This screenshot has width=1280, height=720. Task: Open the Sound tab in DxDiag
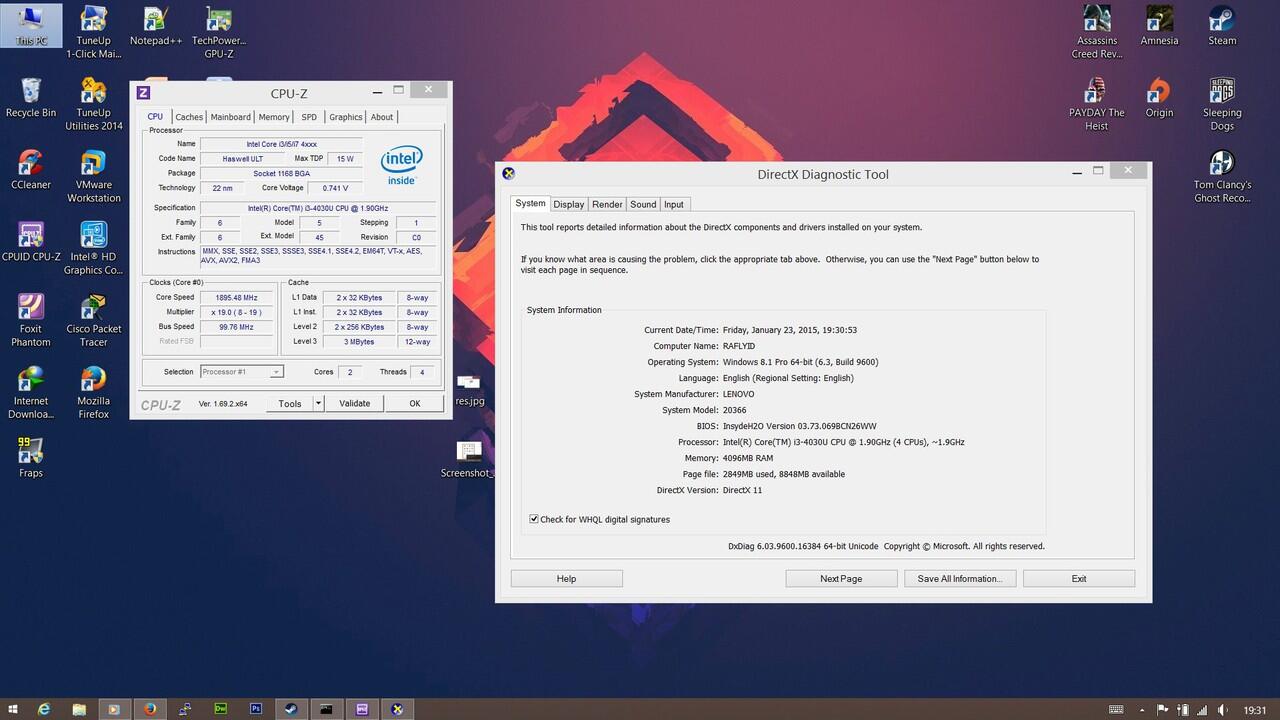(x=643, y=204)
